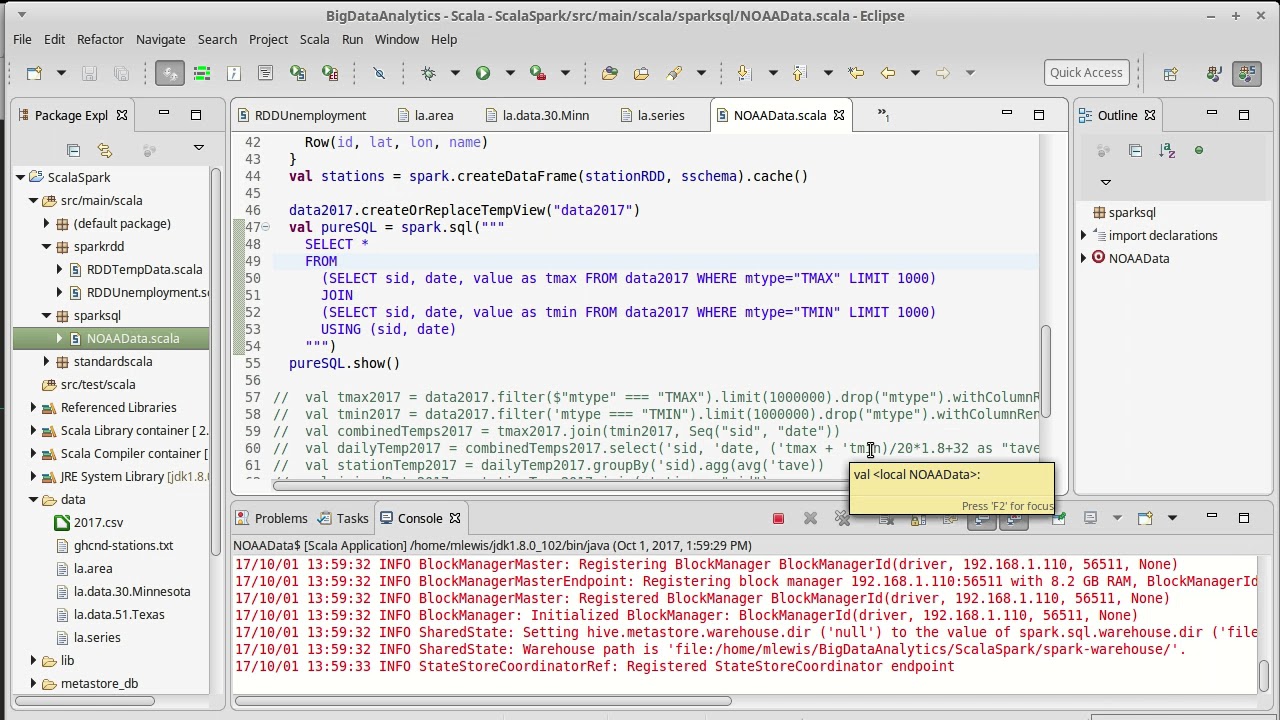Click the New file toolbar icon
This screenshot has width=1280, height=720.
pos(34,73)
